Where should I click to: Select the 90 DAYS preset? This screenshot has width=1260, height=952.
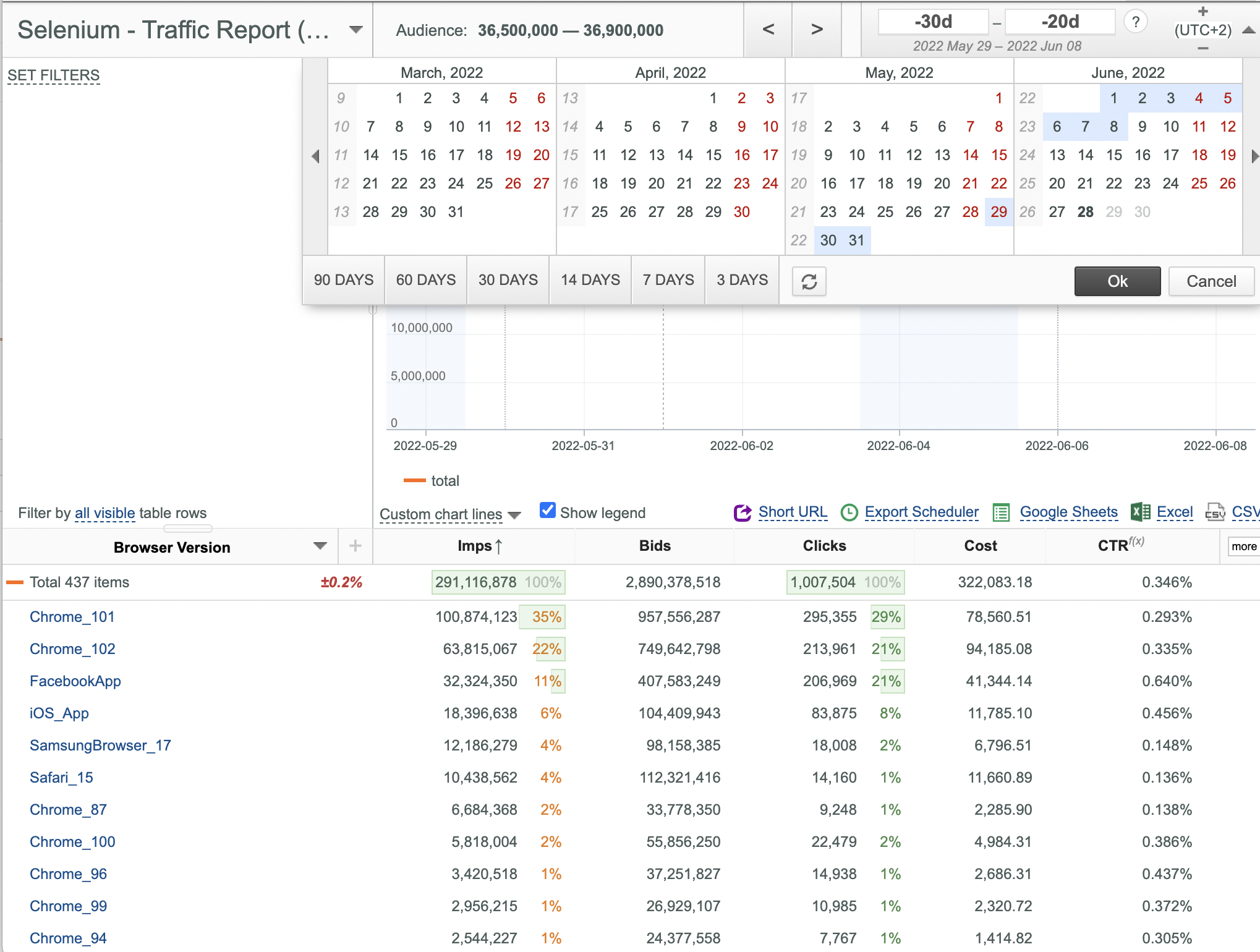tap(344, 280)
